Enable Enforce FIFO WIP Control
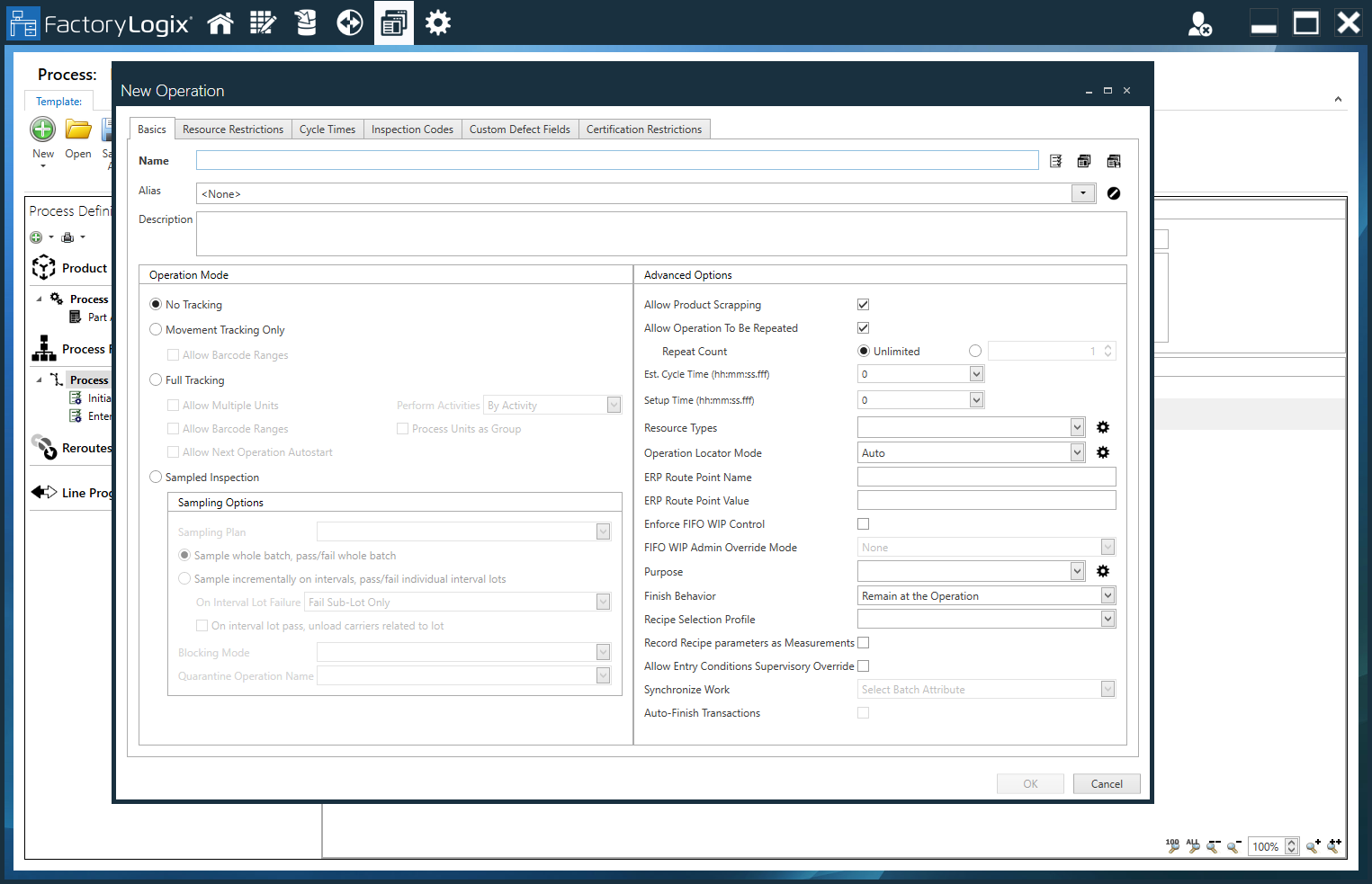 coord(863,523)
